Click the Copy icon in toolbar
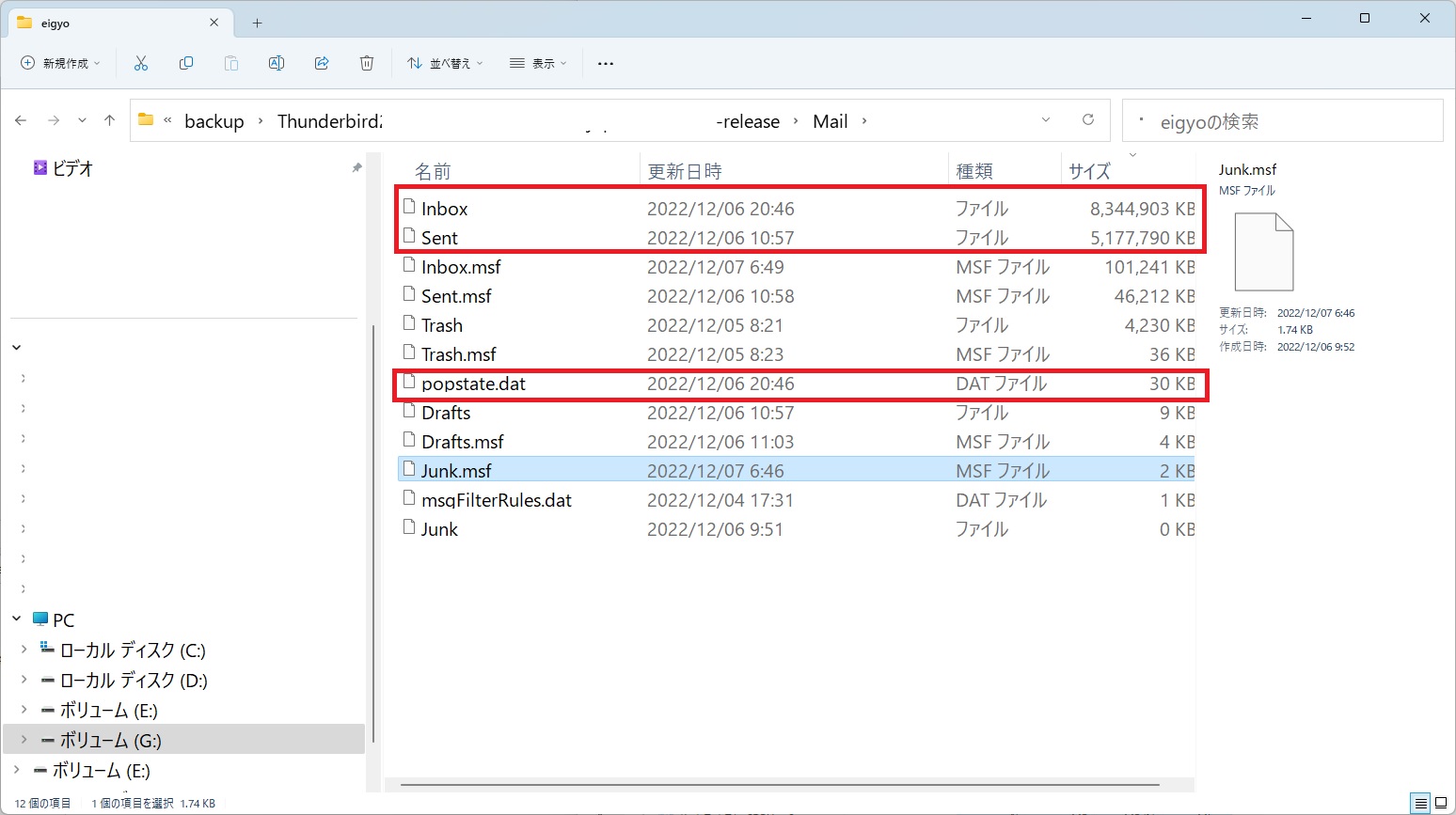The image size is (1456, 815). 186,63
